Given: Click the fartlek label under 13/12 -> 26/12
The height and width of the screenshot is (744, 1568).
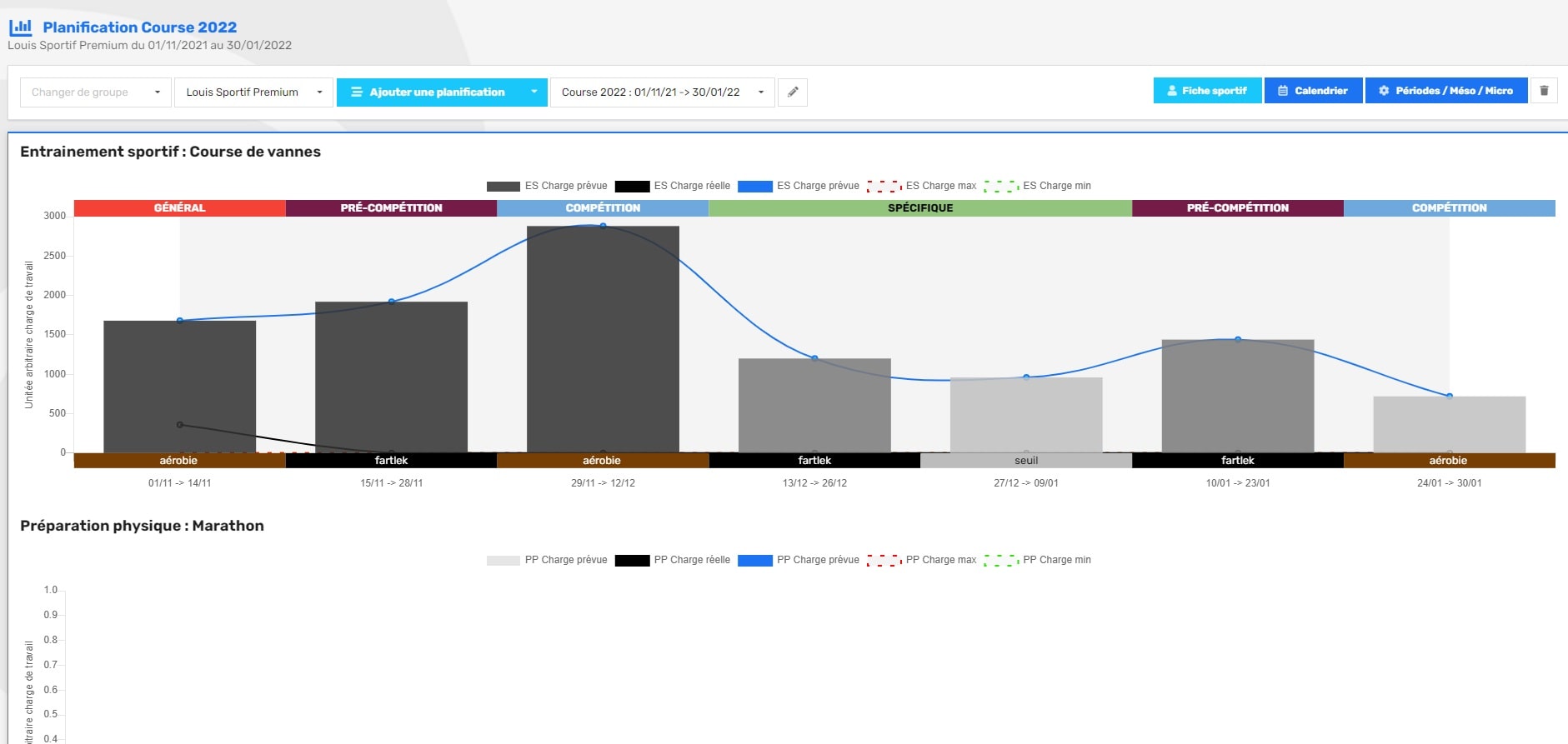Looking at the screenshot, I should pos(814,461).
